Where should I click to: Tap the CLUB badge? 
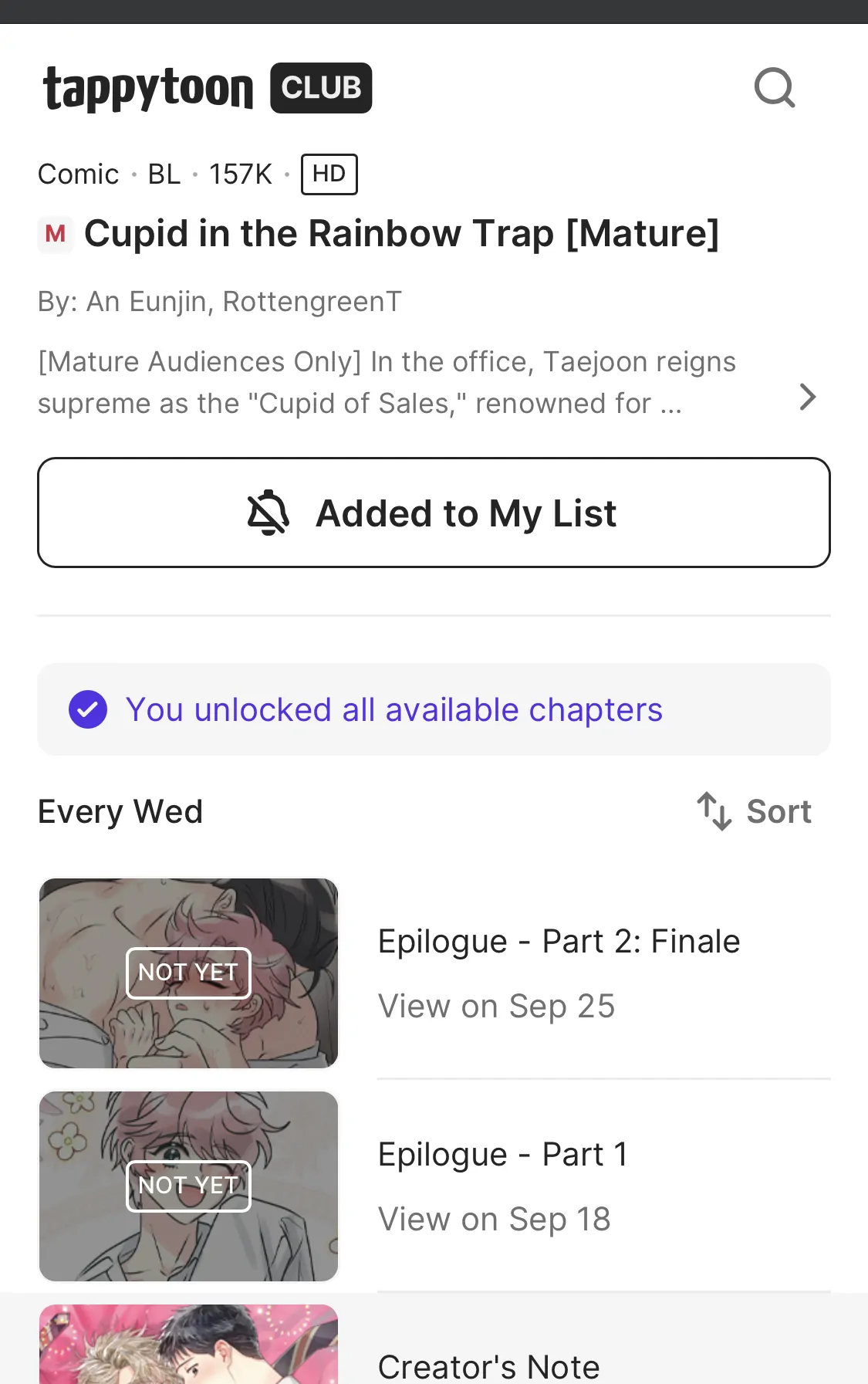[321, 88]
